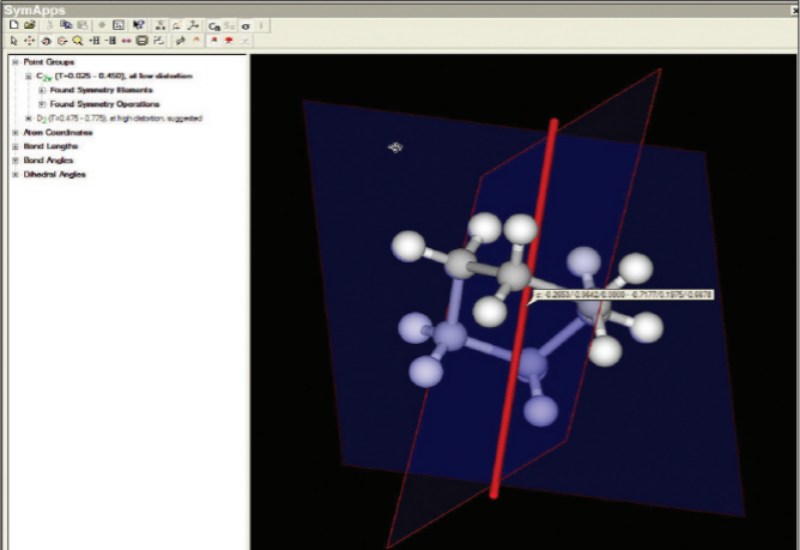Select the magnifier zoom tool

click(78, 41)
